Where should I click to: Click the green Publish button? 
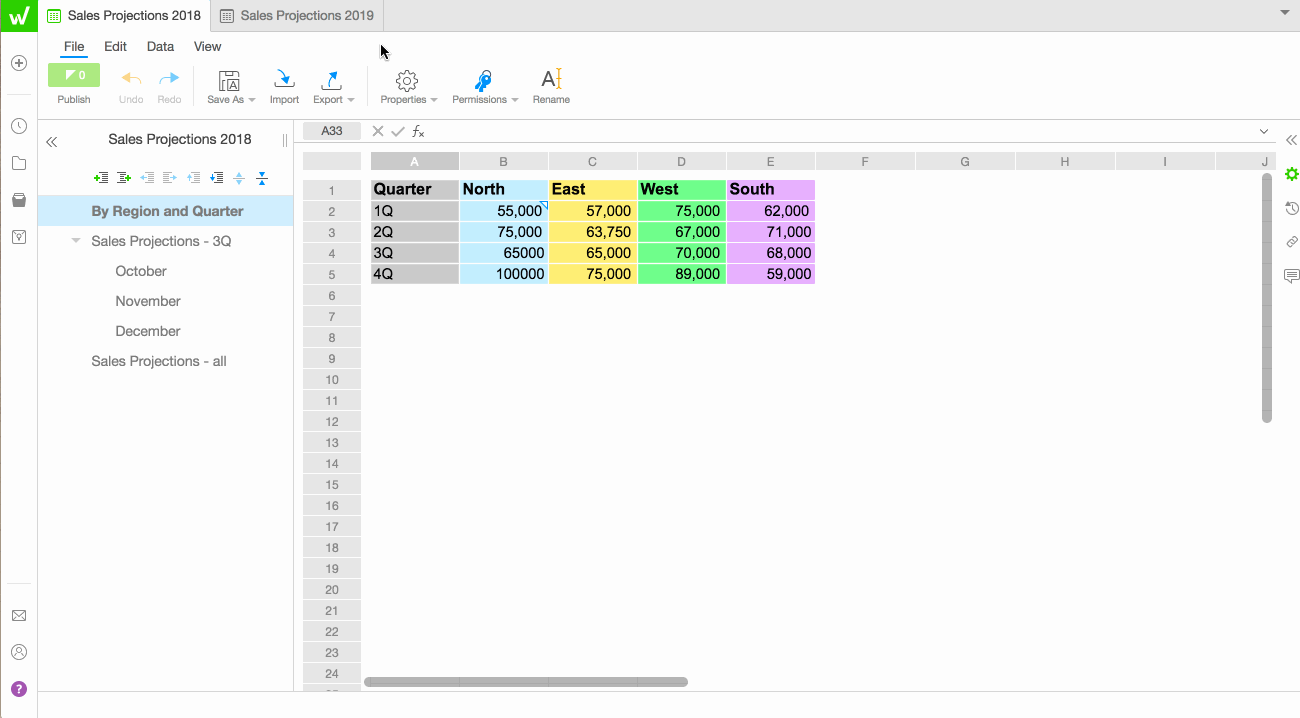[x=74, y=76]
